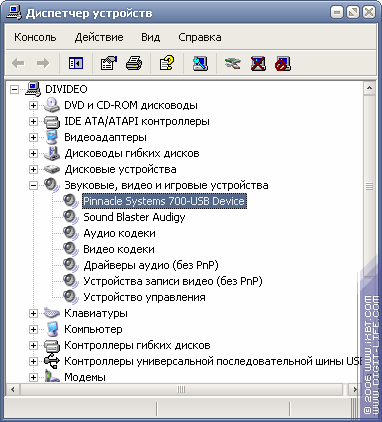This screenshot has width=382, height=422.
Task: Click the Print toolbar icon
Action: [134, 63]
